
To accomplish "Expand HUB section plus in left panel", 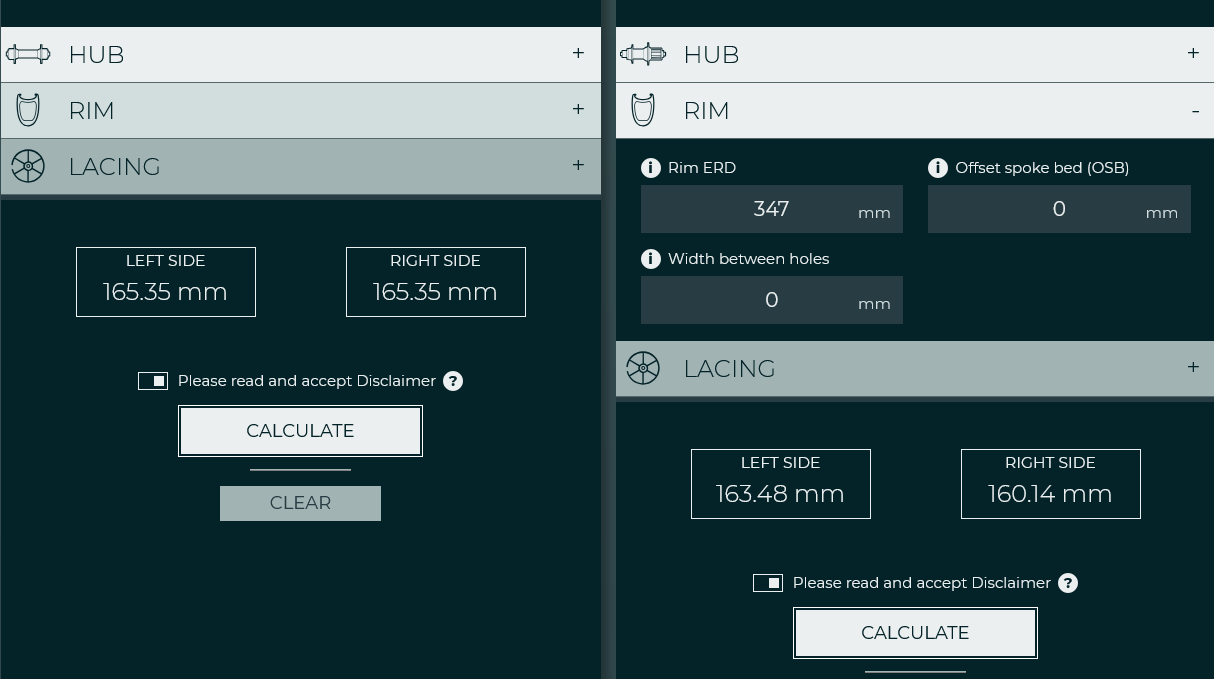I will point(578,53).
